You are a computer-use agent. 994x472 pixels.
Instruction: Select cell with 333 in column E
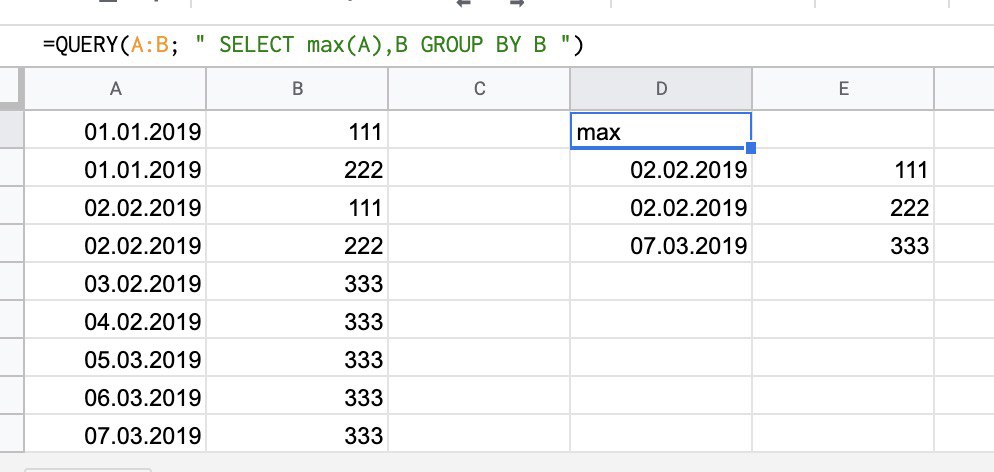[x=843, y=246]
